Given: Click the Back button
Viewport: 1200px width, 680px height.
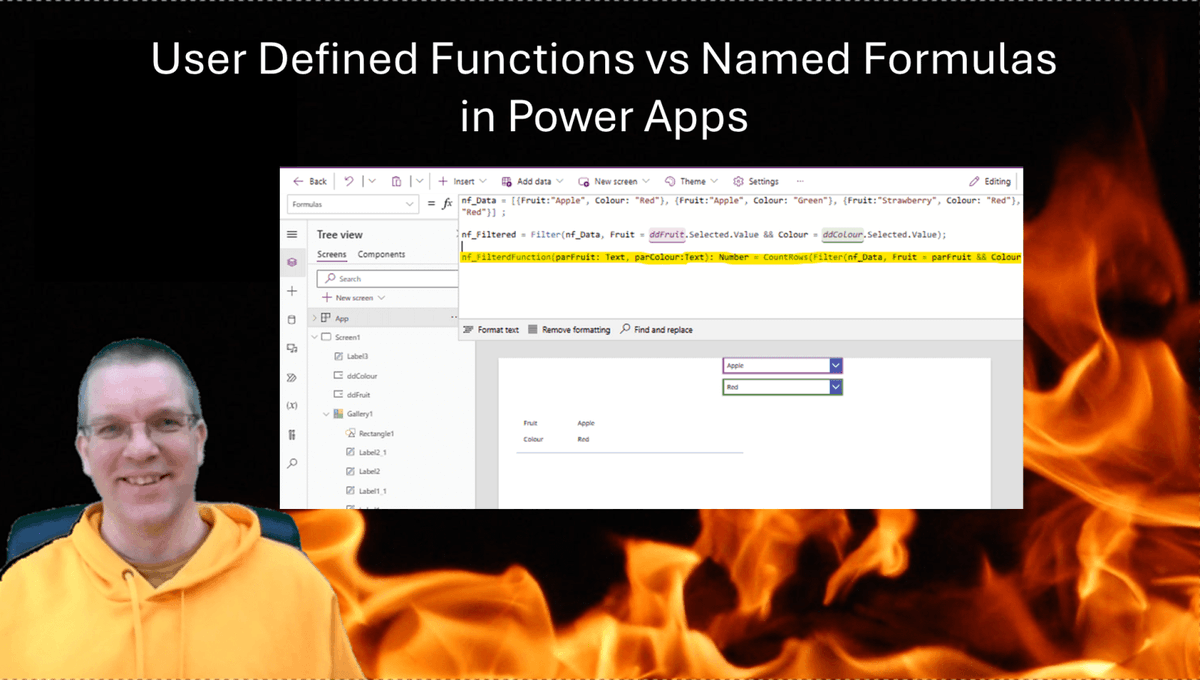Looking at the screenshot, I should tap(307, 181).
